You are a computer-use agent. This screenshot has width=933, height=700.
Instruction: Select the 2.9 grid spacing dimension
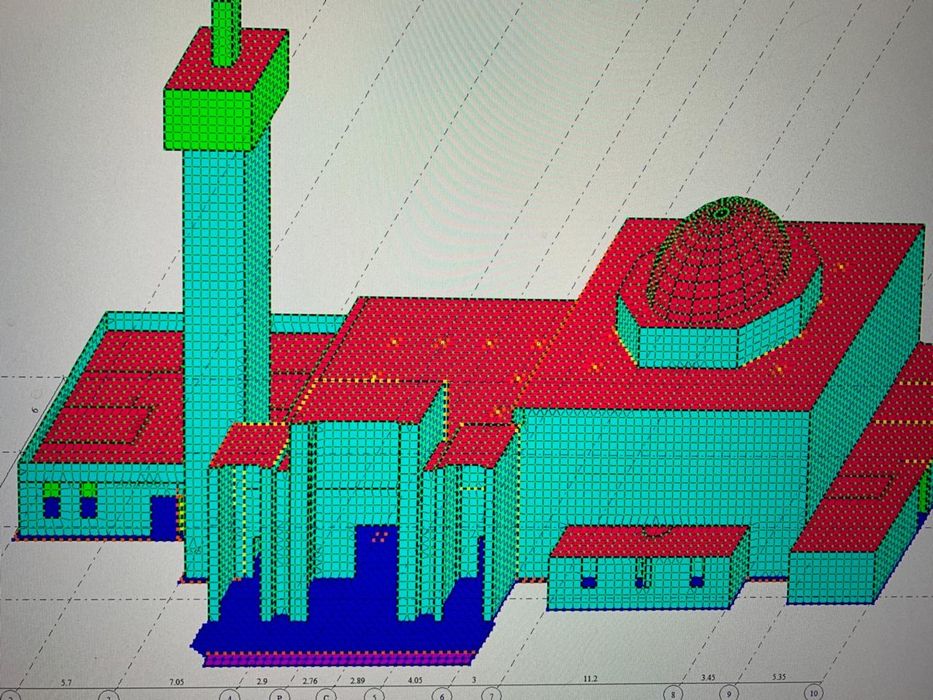[x=262, y=681]
